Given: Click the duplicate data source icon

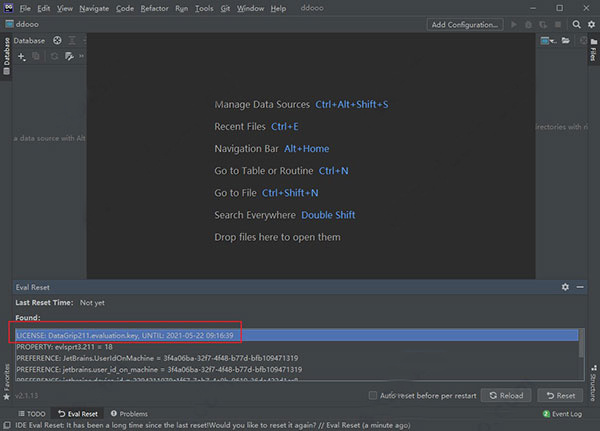Looking at the screenshot, I should point(36,57).
